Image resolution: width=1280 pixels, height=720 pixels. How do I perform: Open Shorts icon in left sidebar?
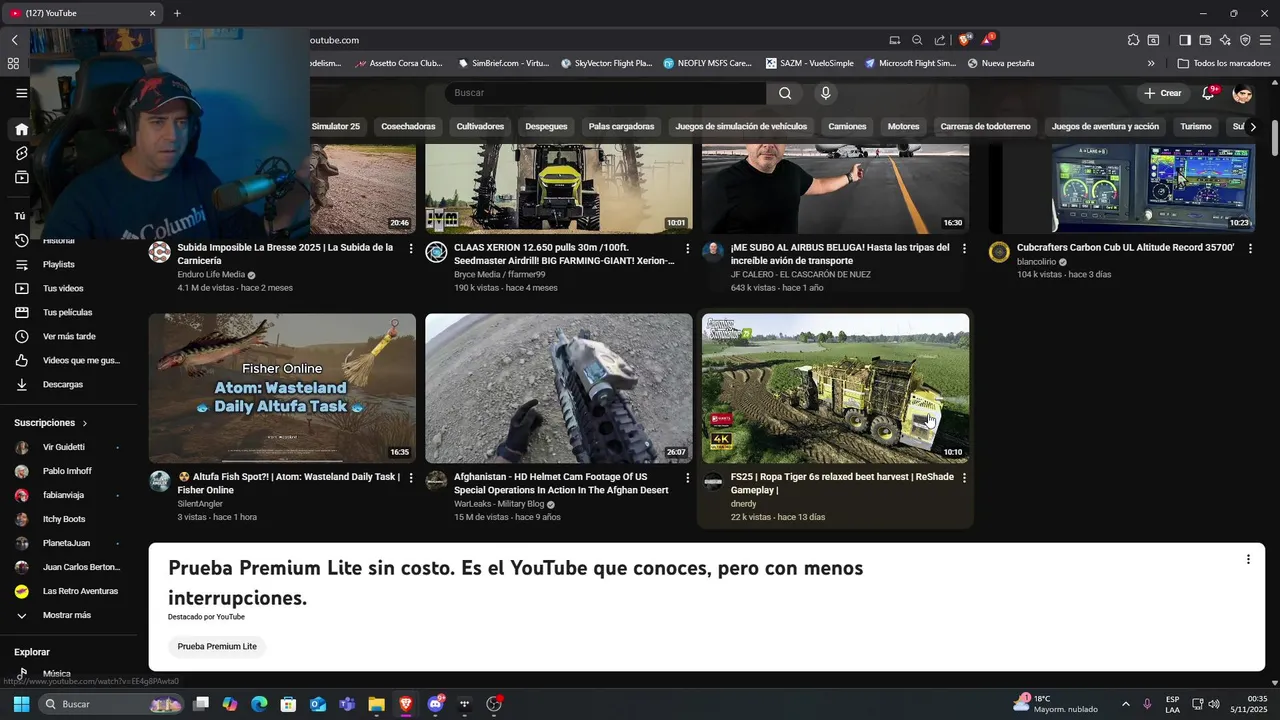(21, 153)
